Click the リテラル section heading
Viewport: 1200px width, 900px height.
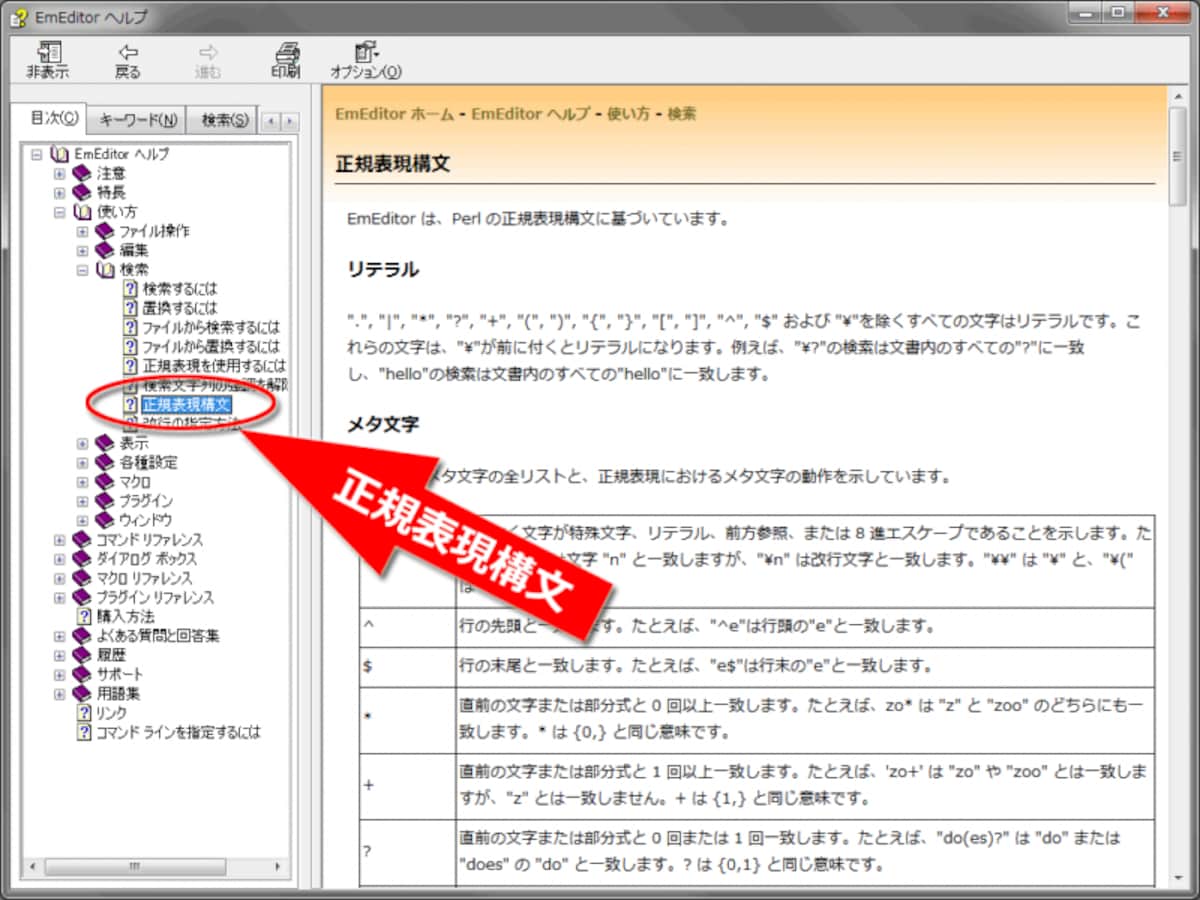pos(383,270)
